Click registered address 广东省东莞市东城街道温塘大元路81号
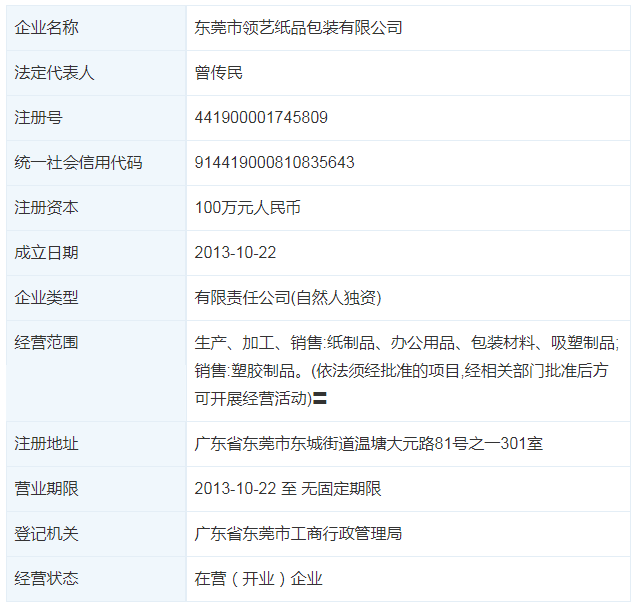This screenshot has height=607, width=637. point(368,443)
